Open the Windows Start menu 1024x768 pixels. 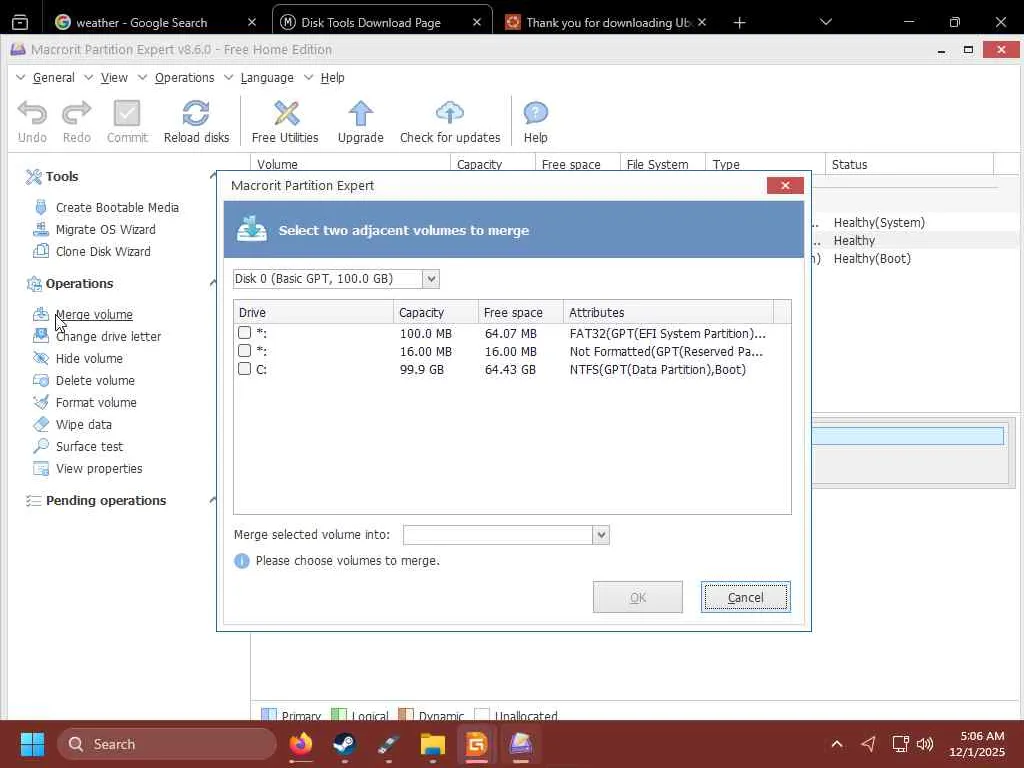pyautogui.click(x=32, y=744)
